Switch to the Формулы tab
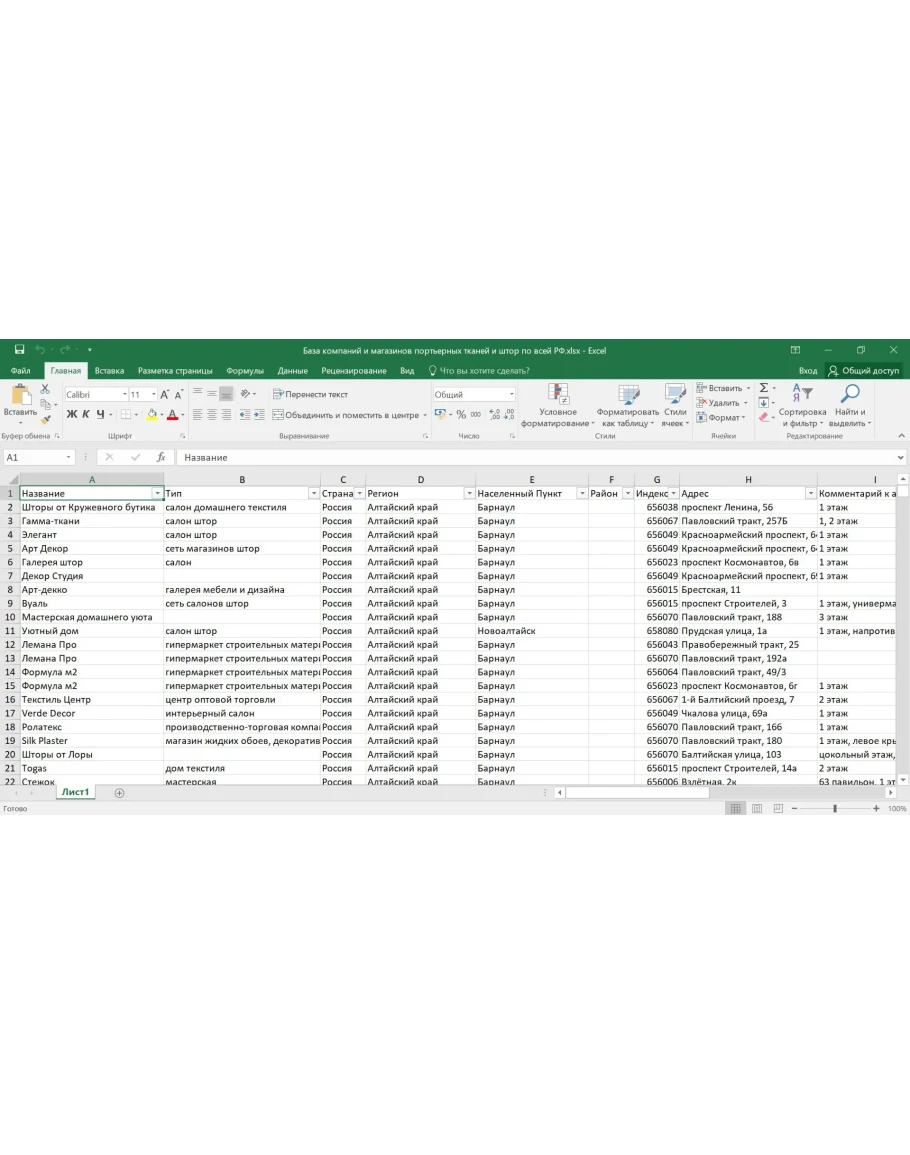910x1155 pixels. point(245,371)
